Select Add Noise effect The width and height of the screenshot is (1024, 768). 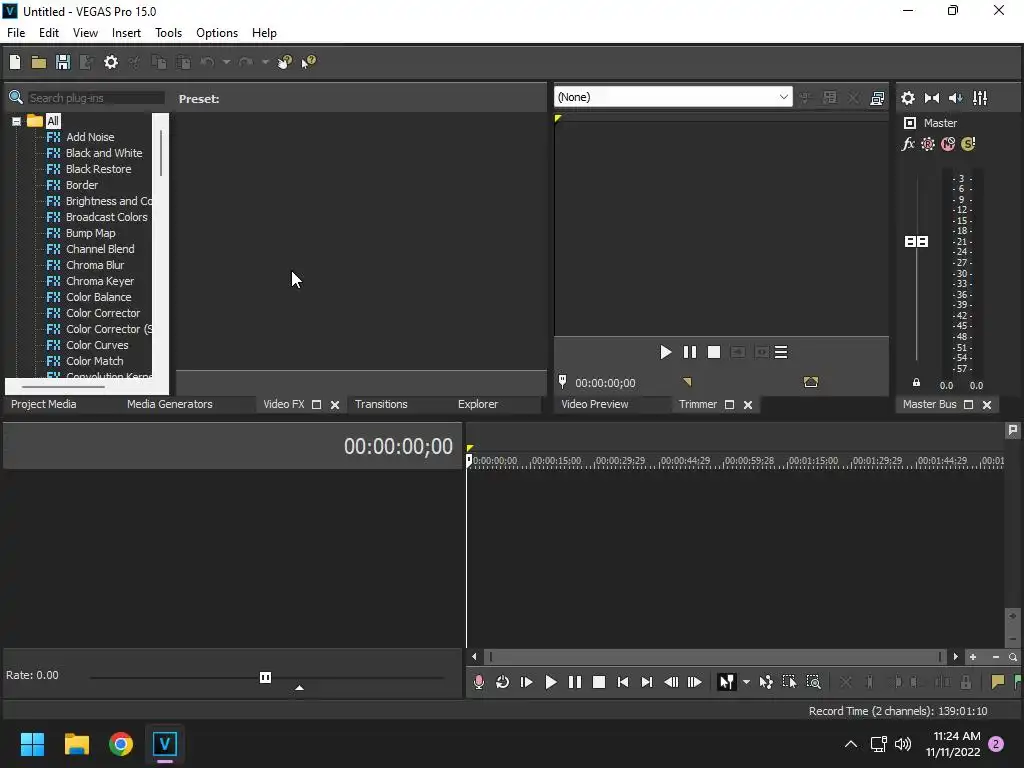click(90, 137)
